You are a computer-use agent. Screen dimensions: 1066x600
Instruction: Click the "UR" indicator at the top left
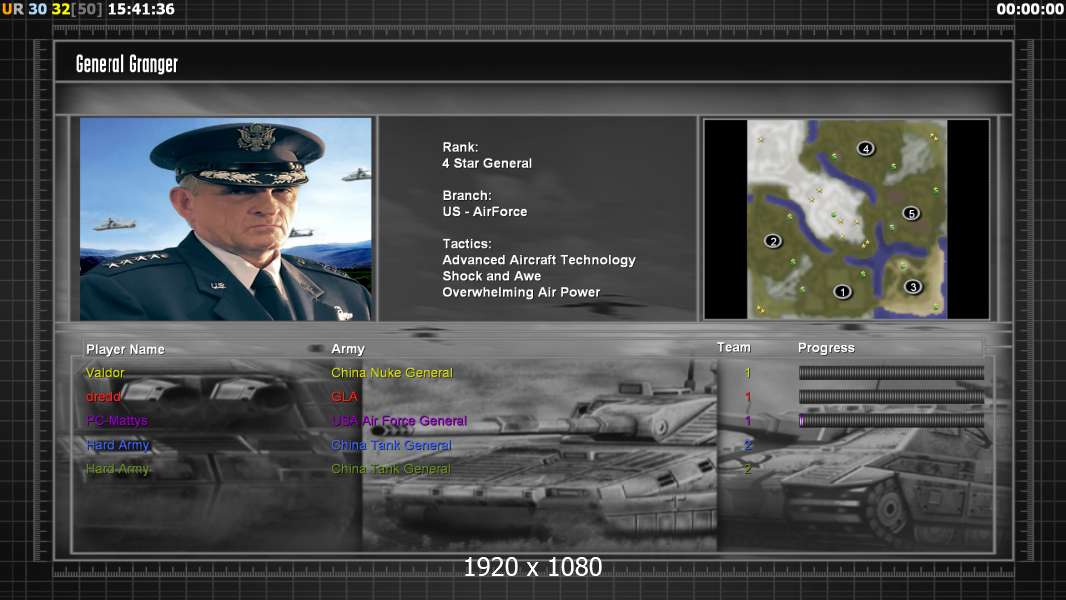coord(12,9)
